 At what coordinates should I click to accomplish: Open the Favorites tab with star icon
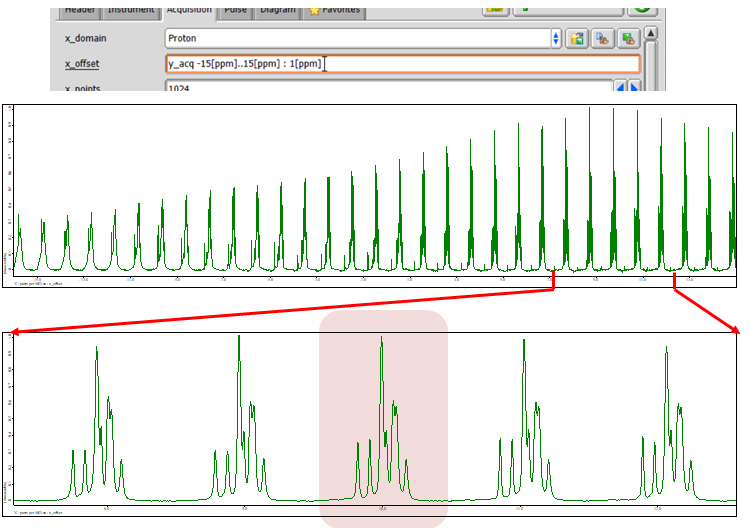(x=334, y=10)
